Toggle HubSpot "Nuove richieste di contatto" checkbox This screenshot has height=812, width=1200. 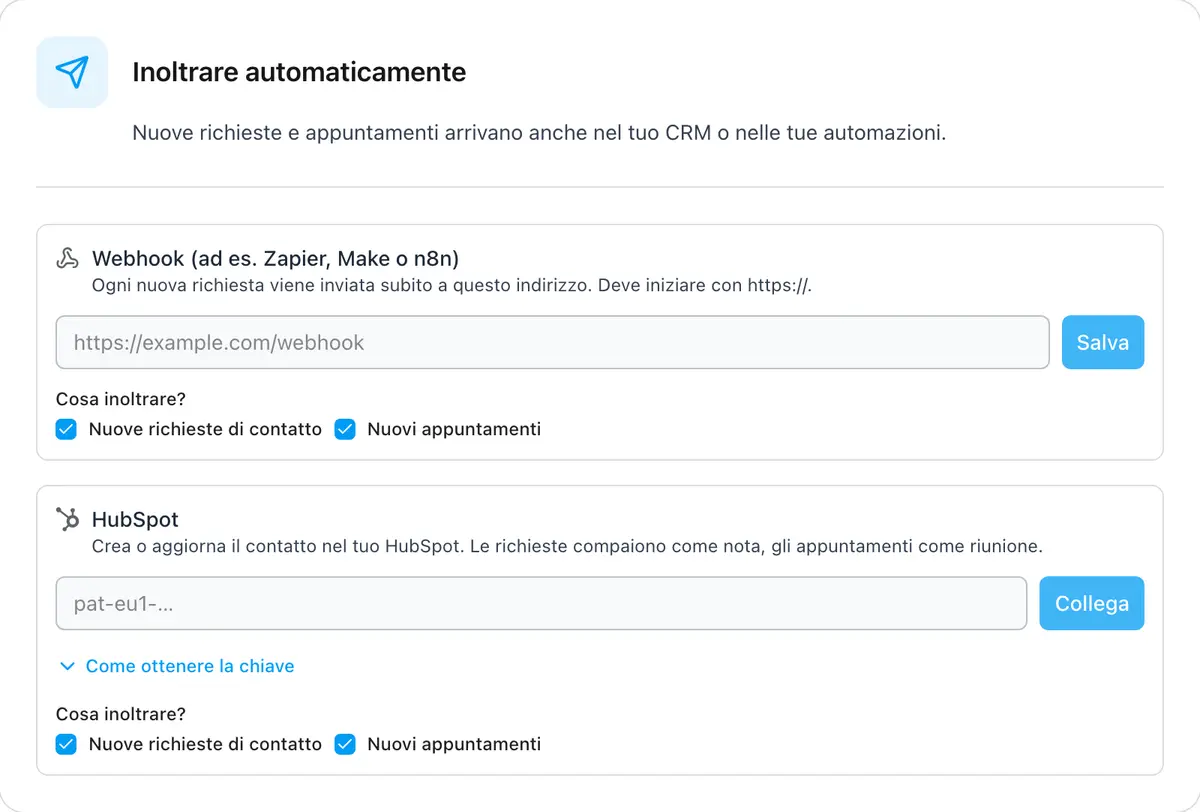click(x=66, y=744)
